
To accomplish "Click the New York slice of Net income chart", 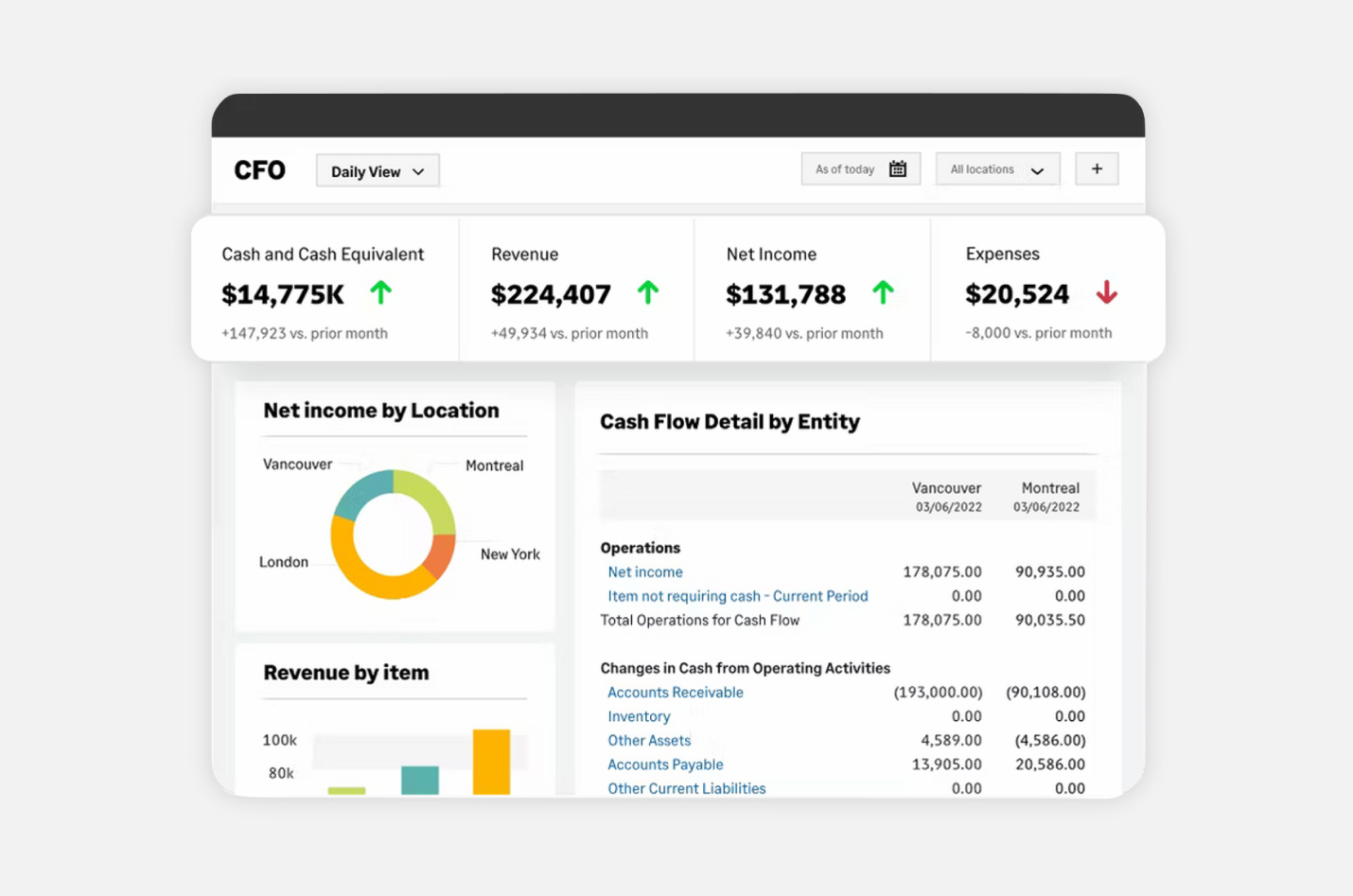I will 442,554.
